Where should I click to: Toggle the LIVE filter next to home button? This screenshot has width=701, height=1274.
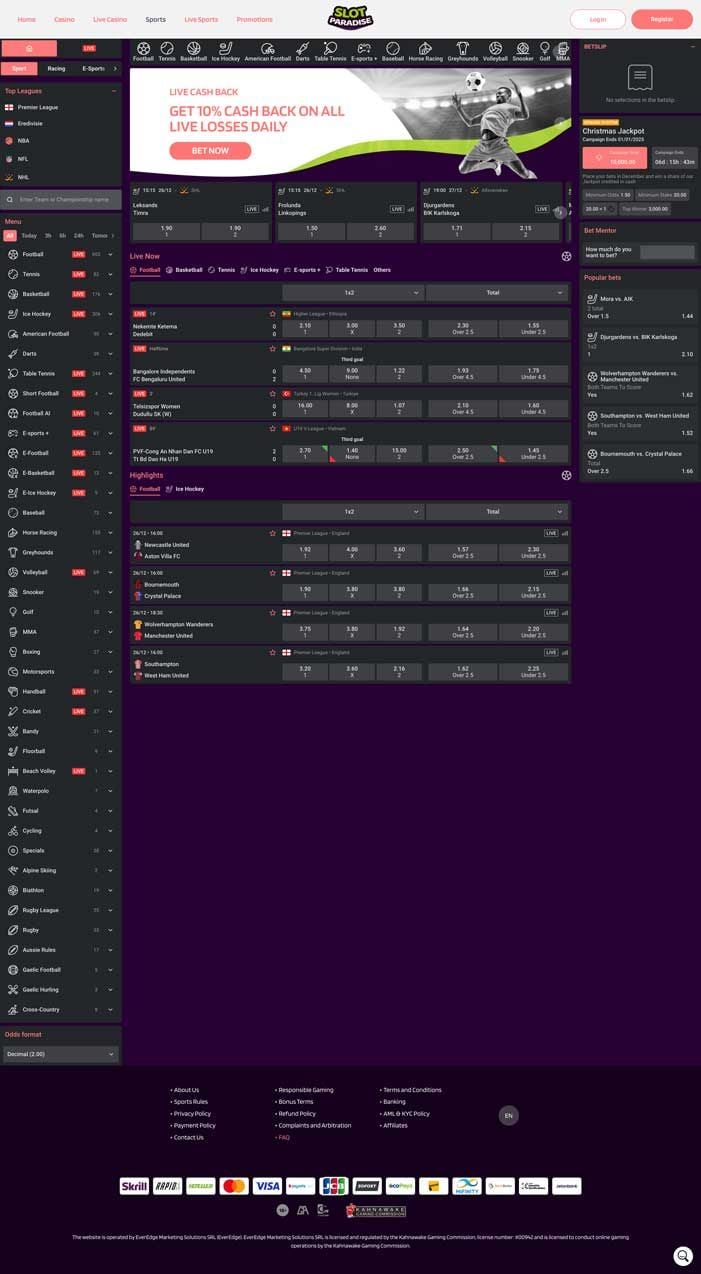pyautogui.click(x=89, y=48)
